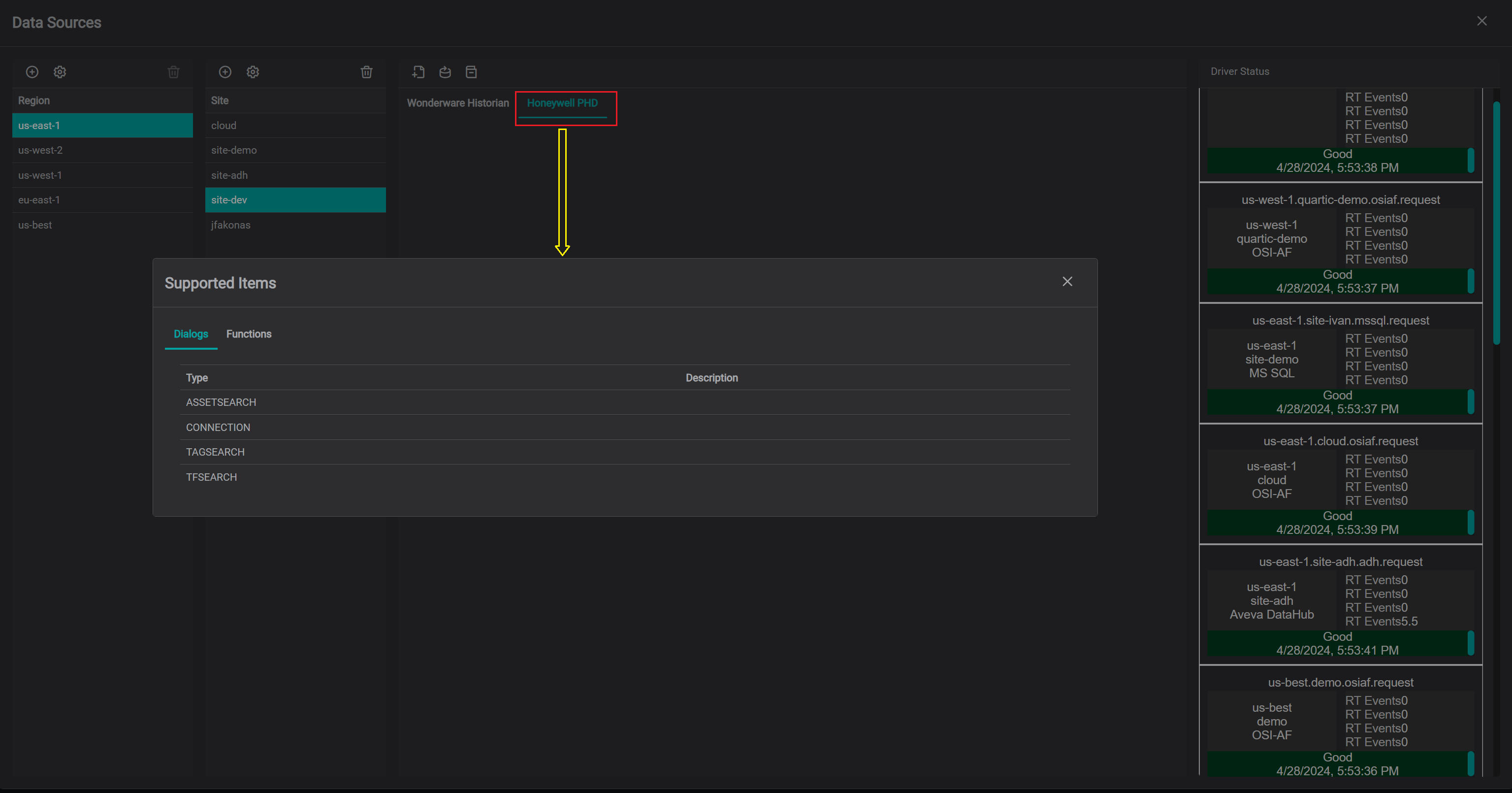This screenshot has height=793, width=1512.
Task: Add a new site with plus icon
Action: (x=225, y=71)
